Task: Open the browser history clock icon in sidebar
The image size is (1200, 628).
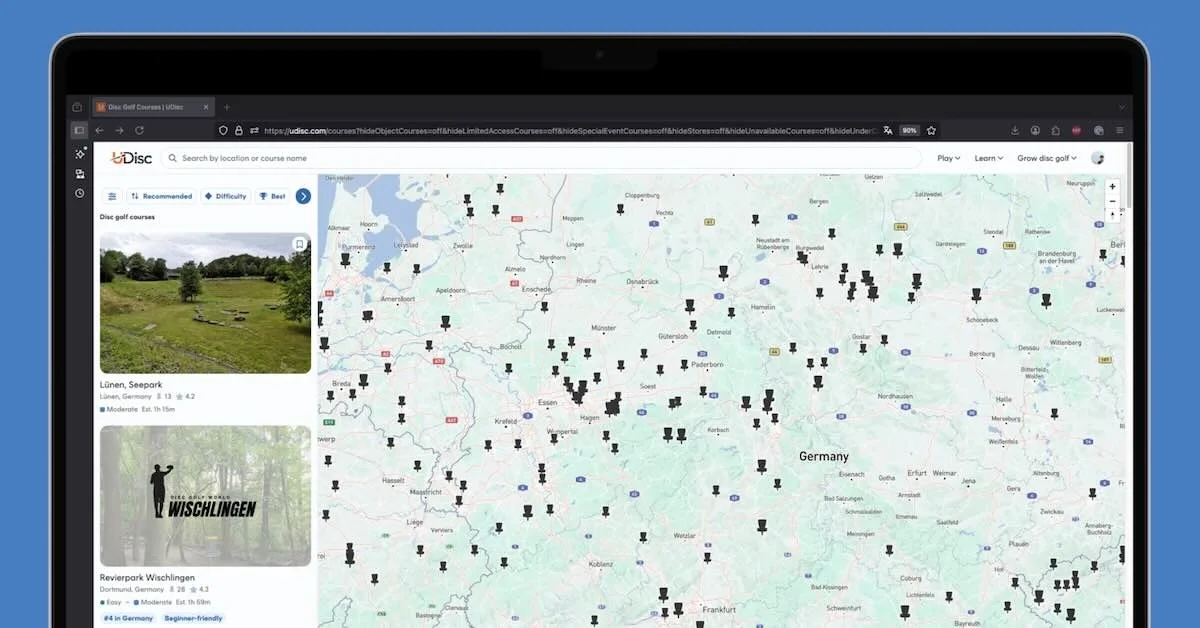Action: (79, 194)
